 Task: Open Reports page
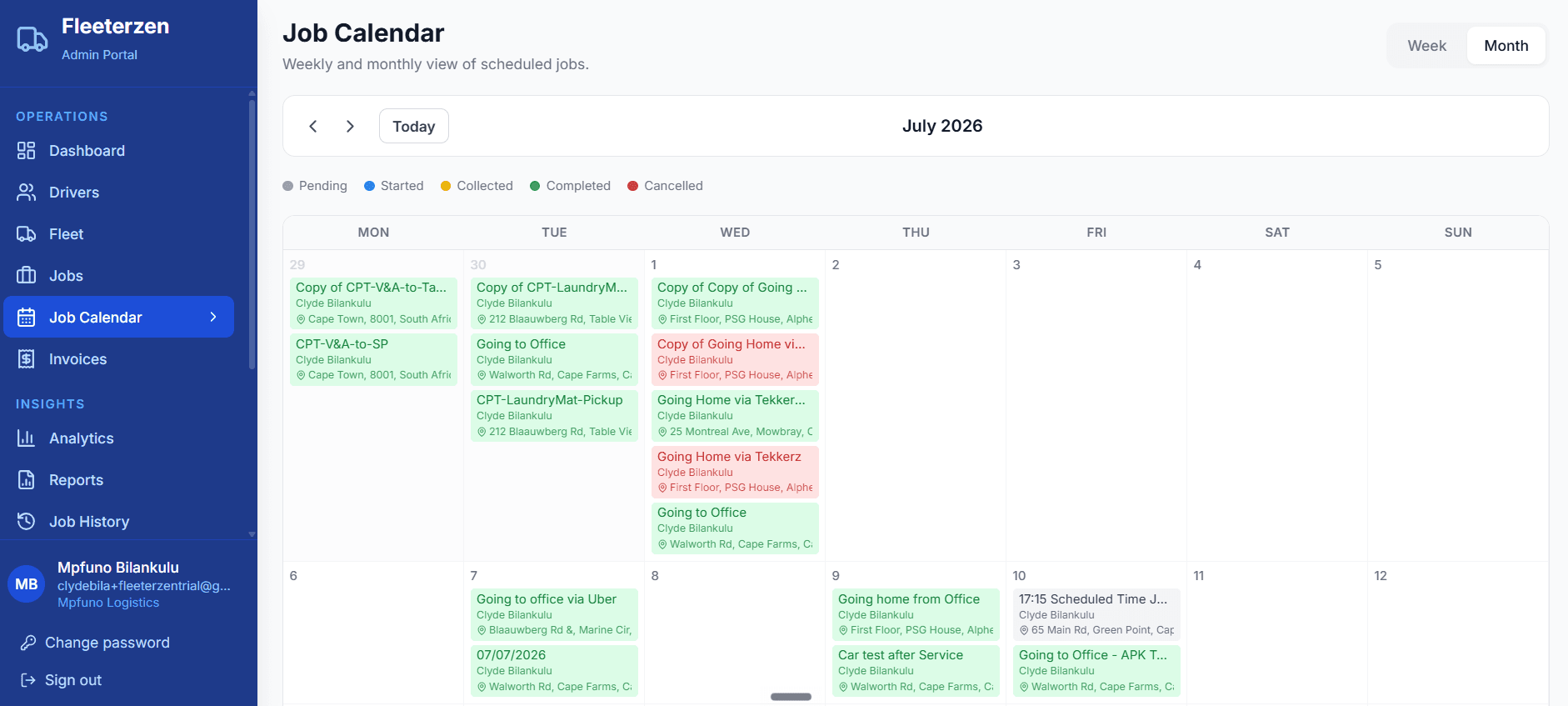(118, 480)
